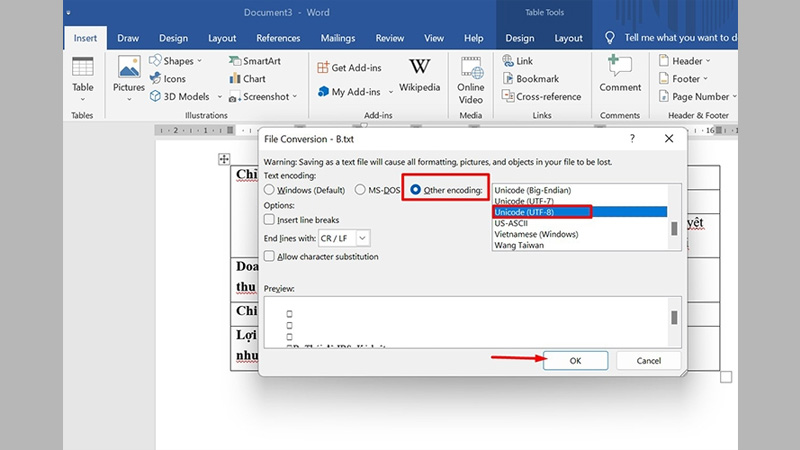Launch the Wikipedia add-in

point(419,75)
